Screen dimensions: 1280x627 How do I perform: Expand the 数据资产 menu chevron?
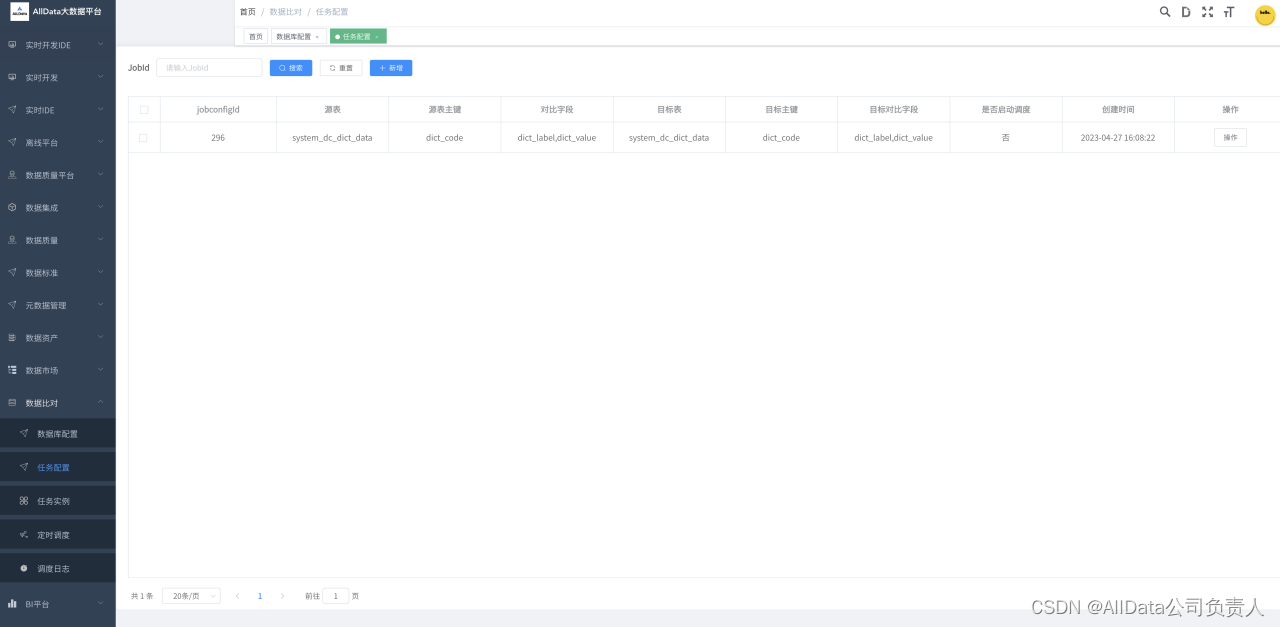tap(101, 337)
